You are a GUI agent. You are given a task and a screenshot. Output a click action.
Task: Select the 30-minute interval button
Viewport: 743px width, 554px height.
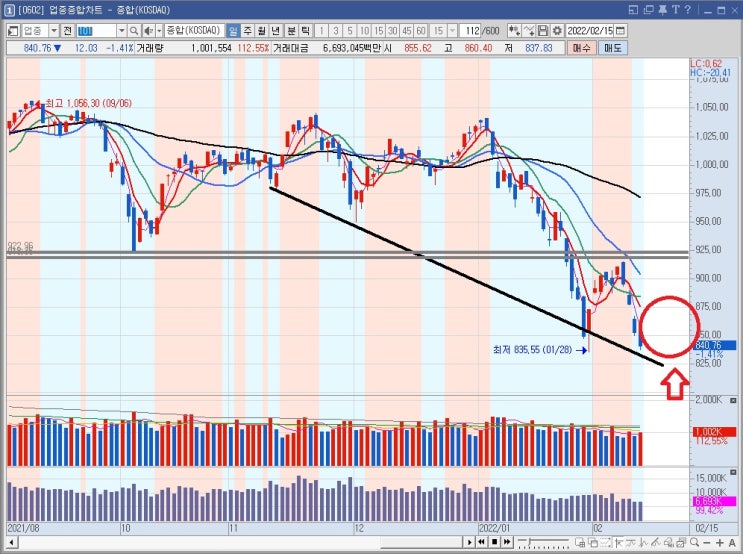coord(392,31)
